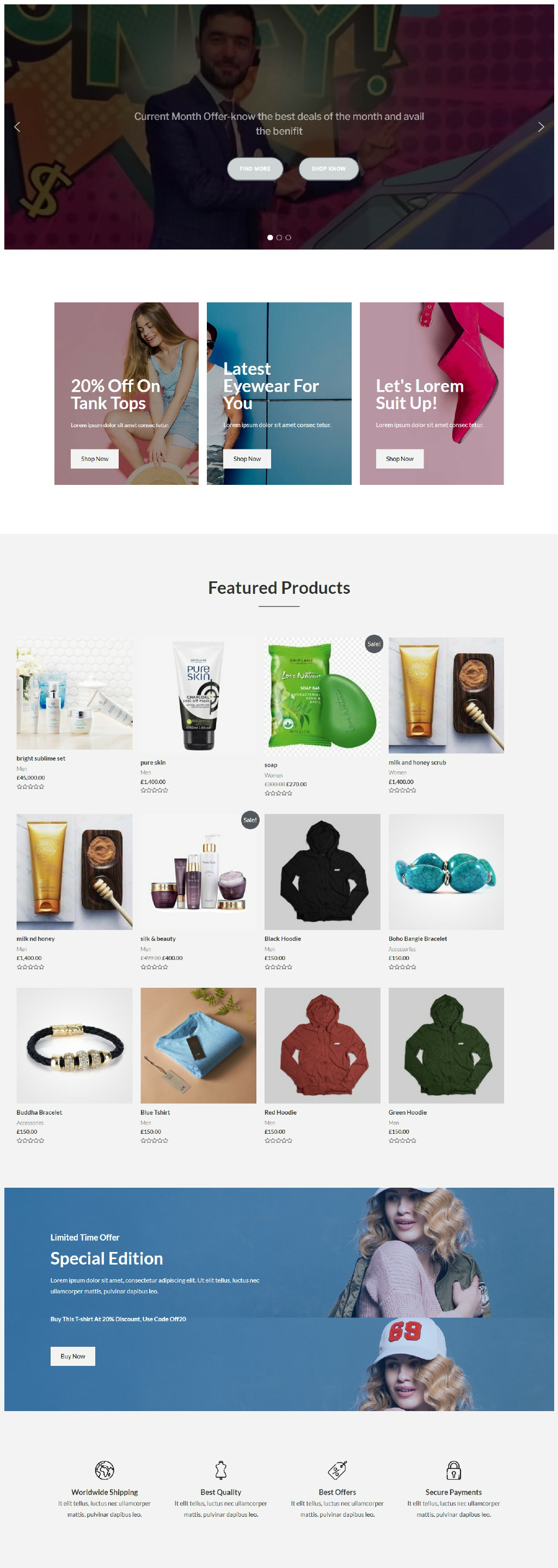Image resolution: width=558 pixels, height=1568 pixels.
Task: Click the Worldwide Shipping globe icon
Action: click(105, 1470)
